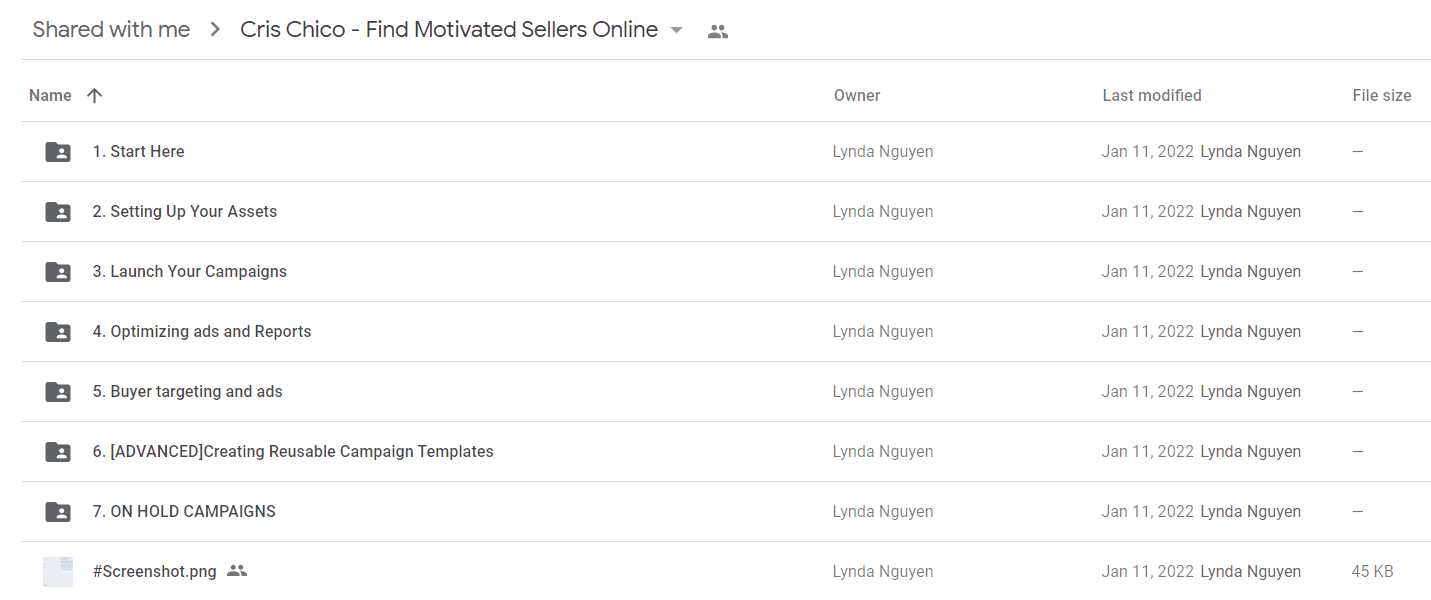1431x600 pixels.
Task: Click the Last modified column header
Action: (x=1152, y=96)
